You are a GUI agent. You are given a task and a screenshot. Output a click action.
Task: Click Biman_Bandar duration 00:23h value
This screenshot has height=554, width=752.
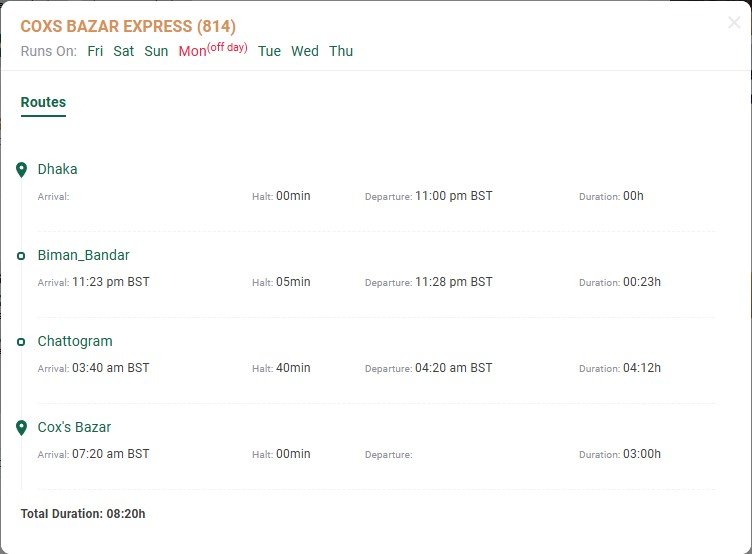click(642, 282)
